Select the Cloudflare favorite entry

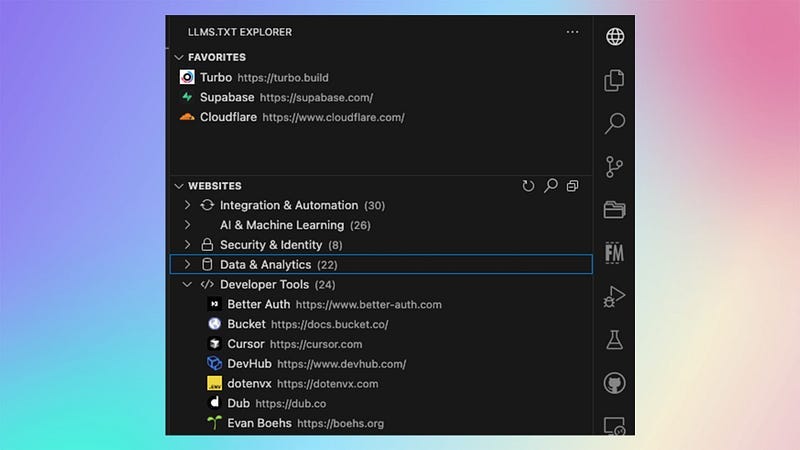(381, 117)
